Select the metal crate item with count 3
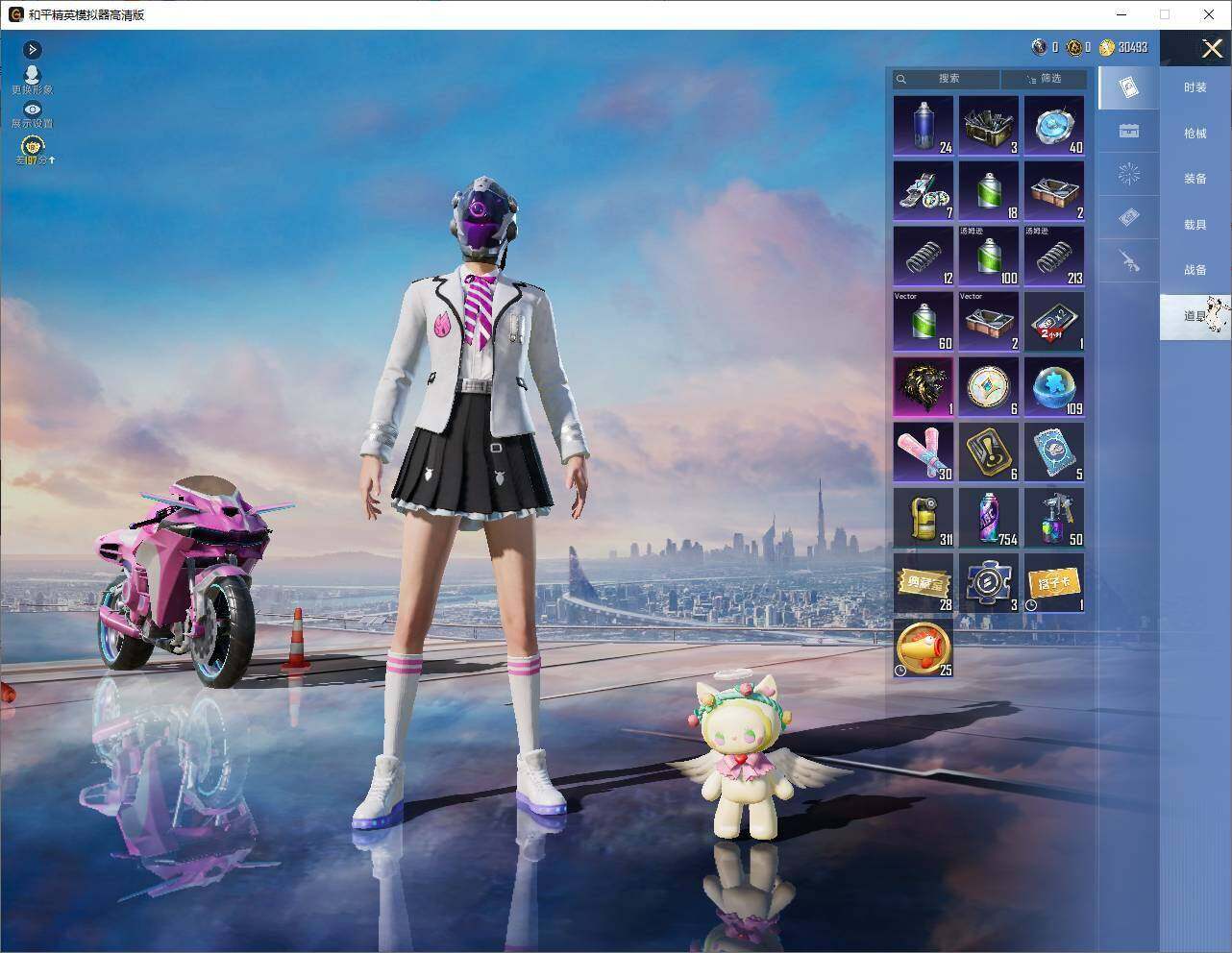The height and width of the screenshot is (953, 1232). click(989, 125)
